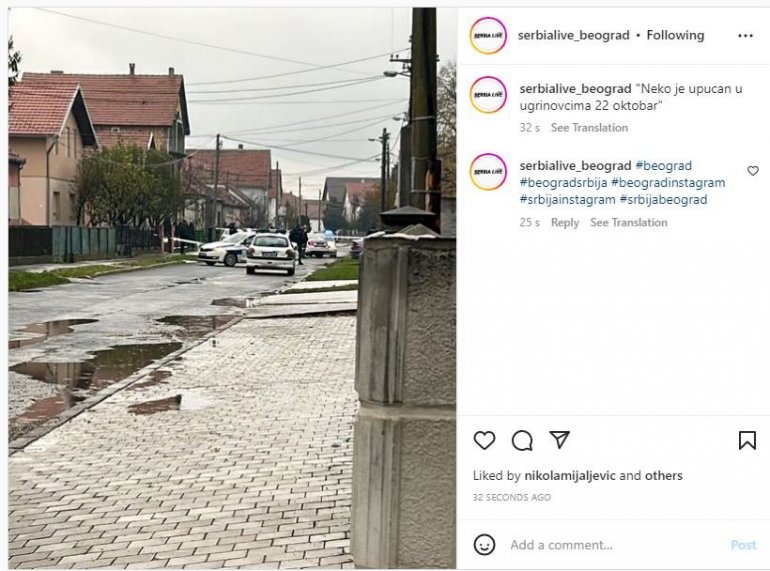Open the #beogradinstagram hashtag

tap(668, 183)
